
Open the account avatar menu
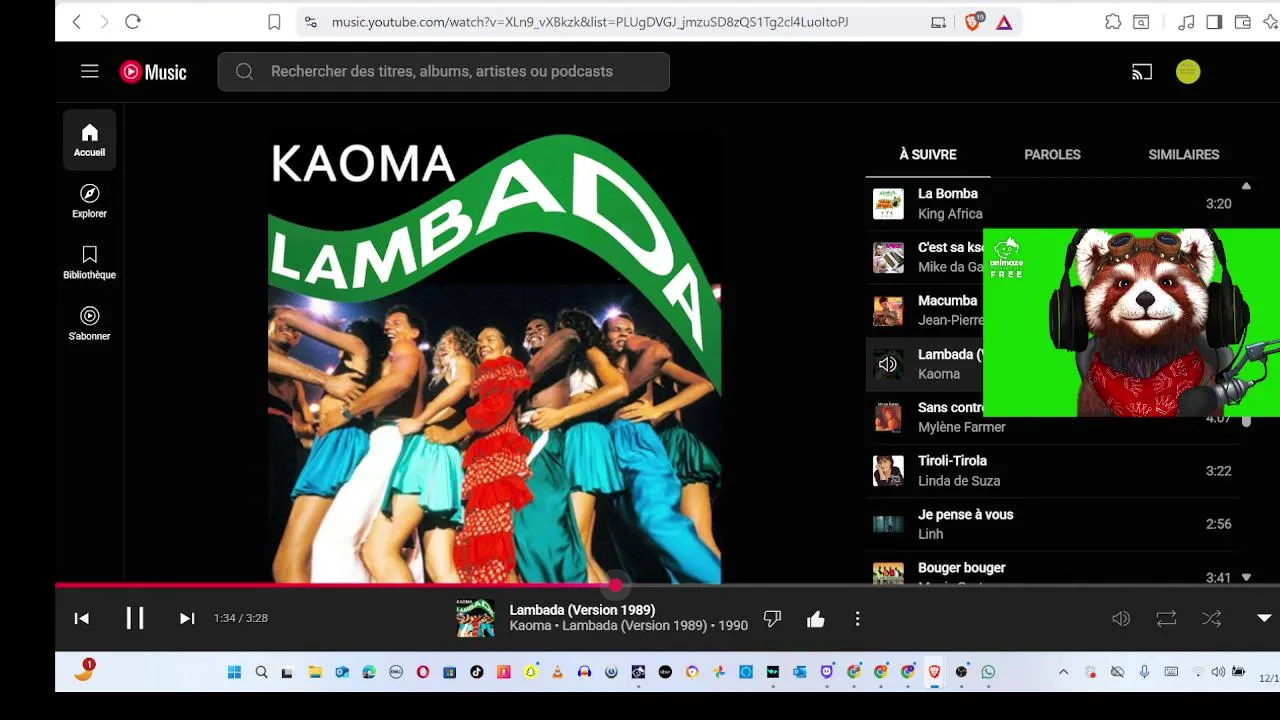tap(1188, 71)
